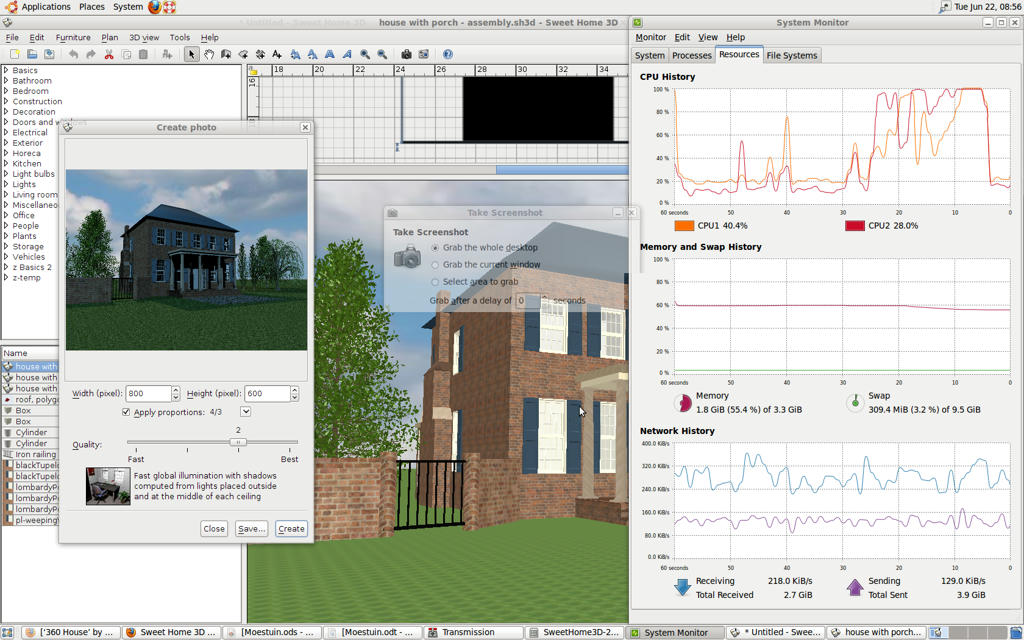This screenshot has width=1024, height=640.
Task: Click the Width (pixel) spinner arrows
Action: [175, 394]
